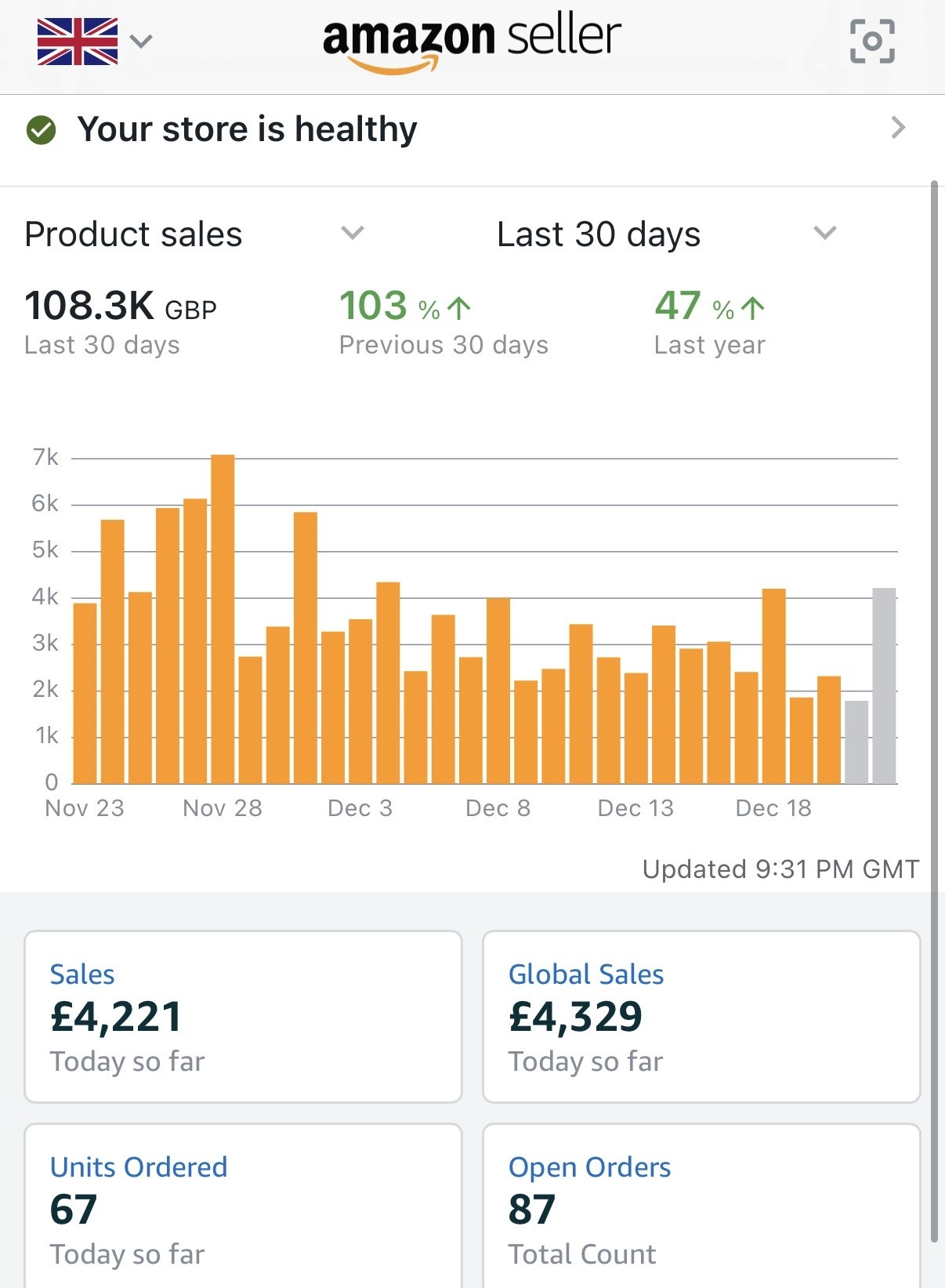The width and height of the screenshot is (945, 1288).
Task: View Global Sales details
Action: [701, 1017]
